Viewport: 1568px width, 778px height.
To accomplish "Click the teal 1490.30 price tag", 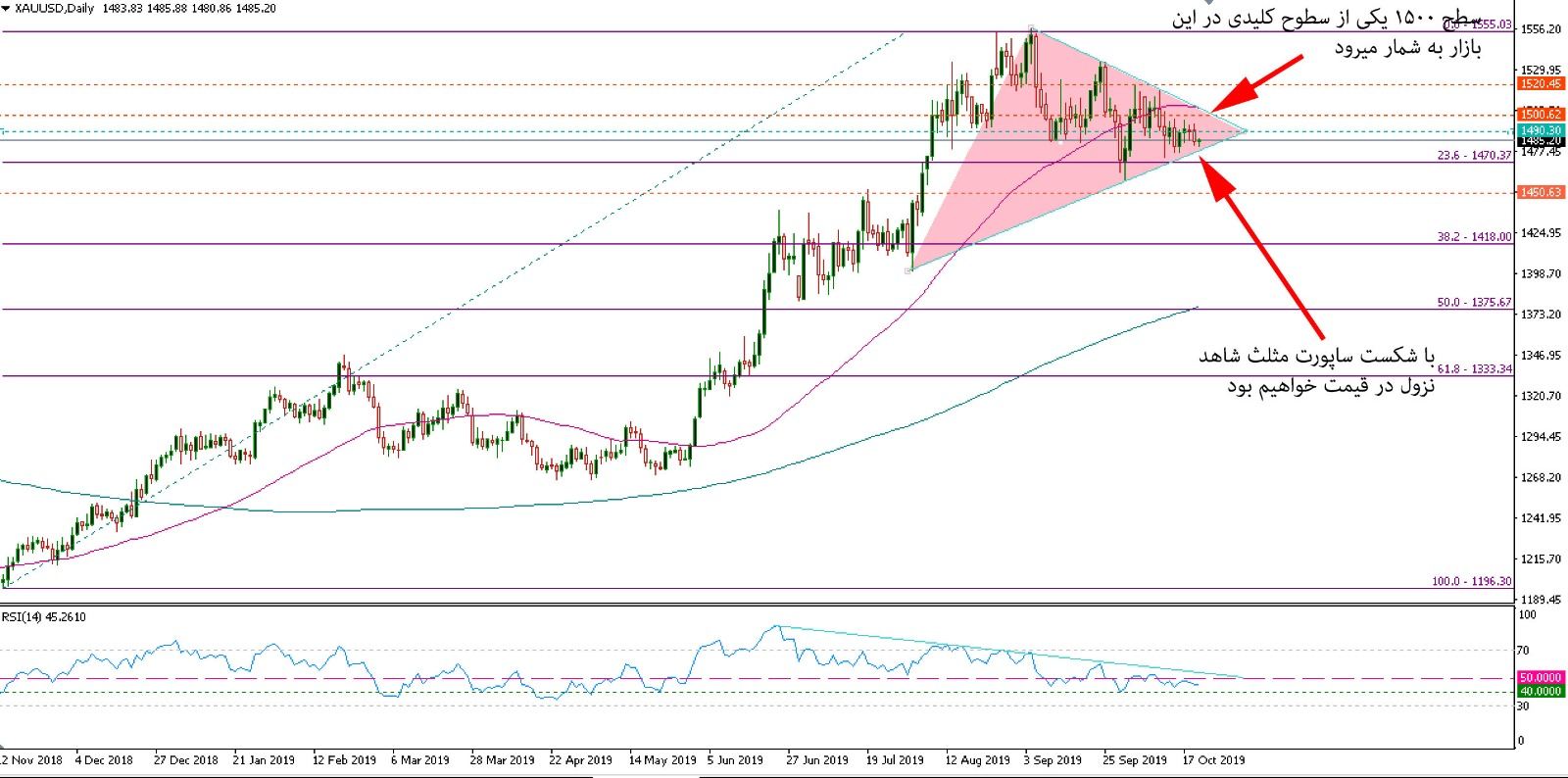I will pyautogui.click(x=1540, y=130).
